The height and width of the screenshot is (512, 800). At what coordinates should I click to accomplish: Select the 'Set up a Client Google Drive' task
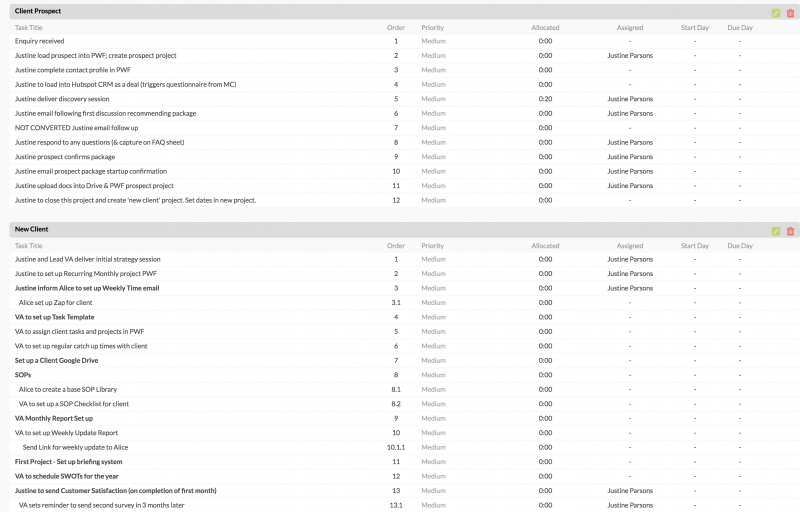click(x=56, y=360)
